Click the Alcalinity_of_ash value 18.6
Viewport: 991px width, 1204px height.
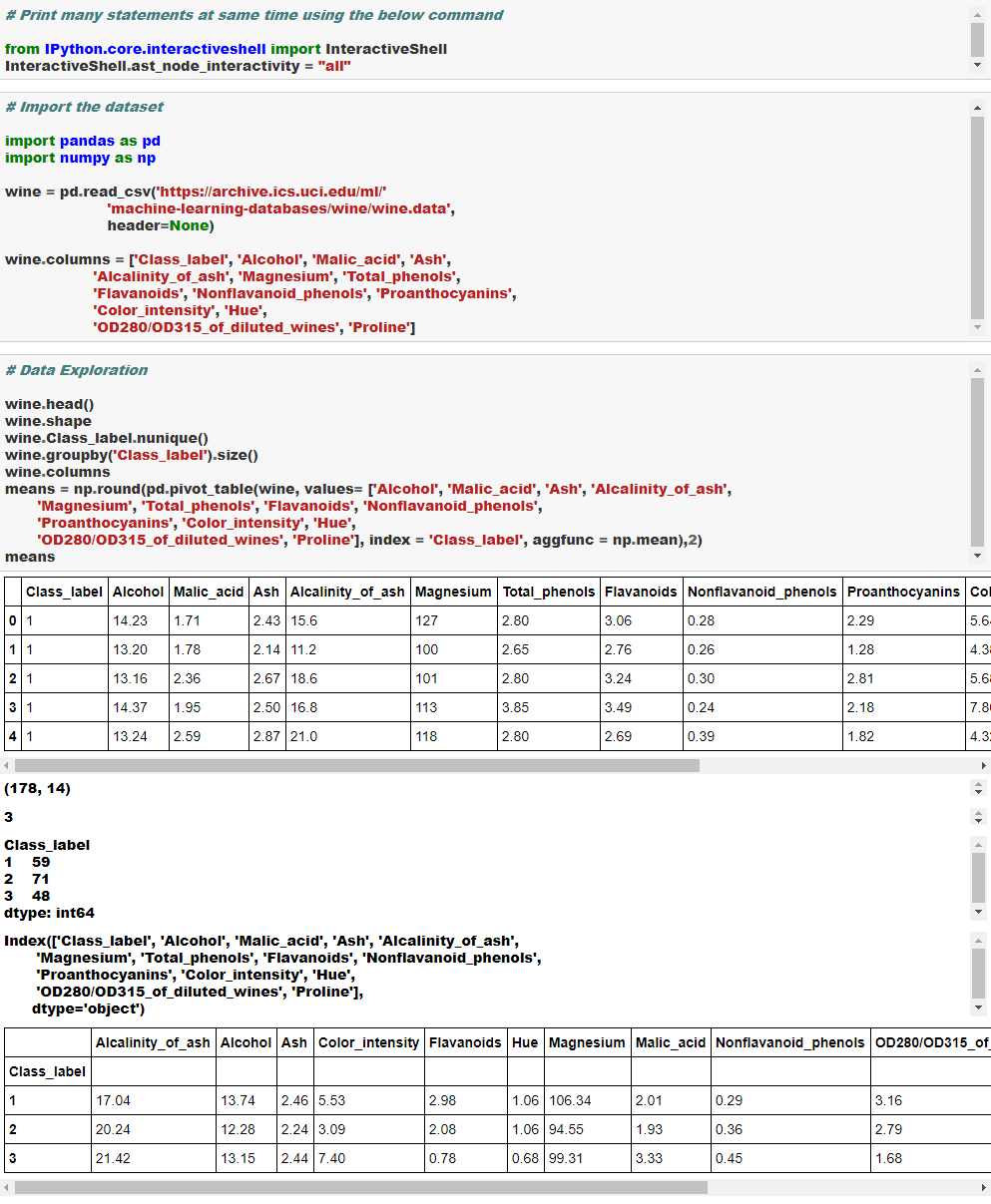click(x=304, y=678)
